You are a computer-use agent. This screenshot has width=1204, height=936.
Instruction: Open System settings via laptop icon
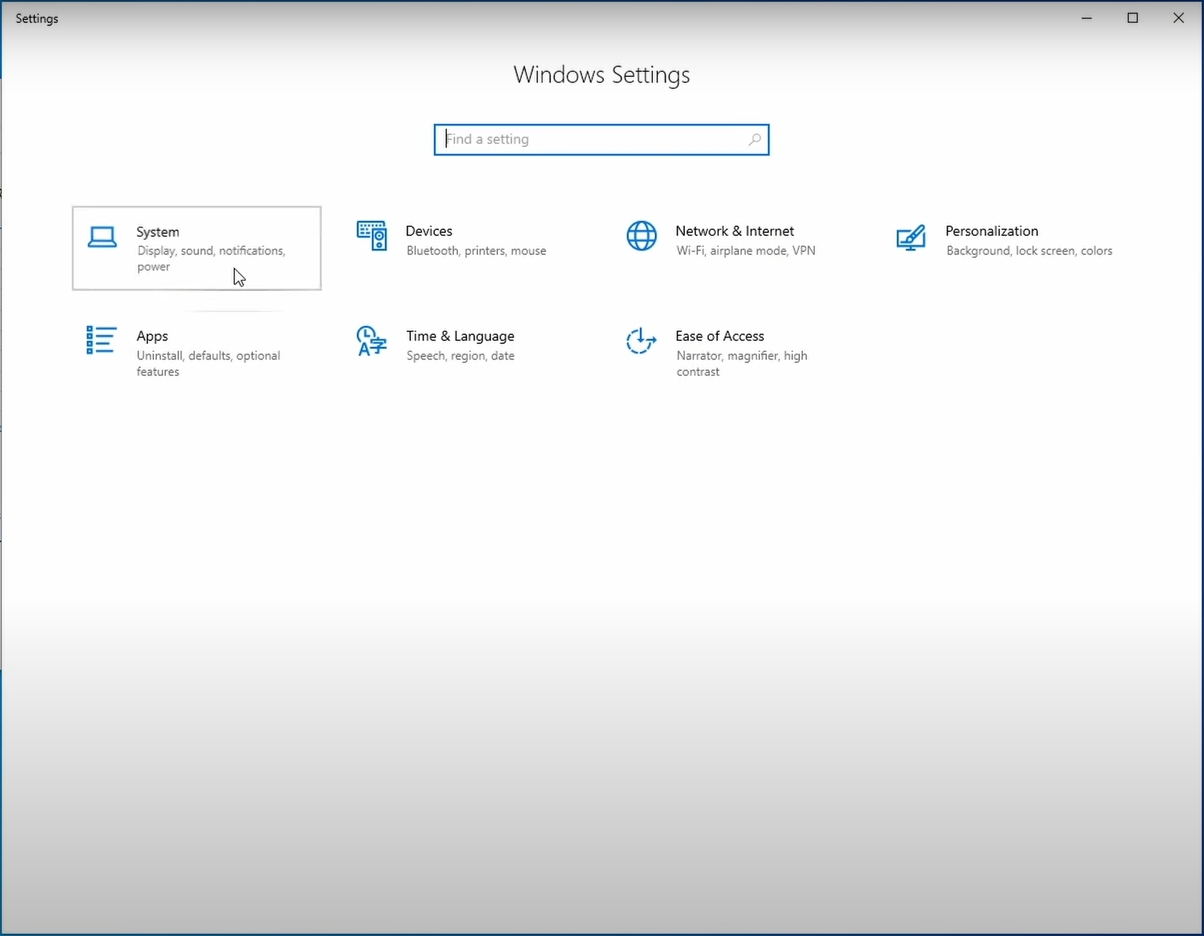click(102, 237)
